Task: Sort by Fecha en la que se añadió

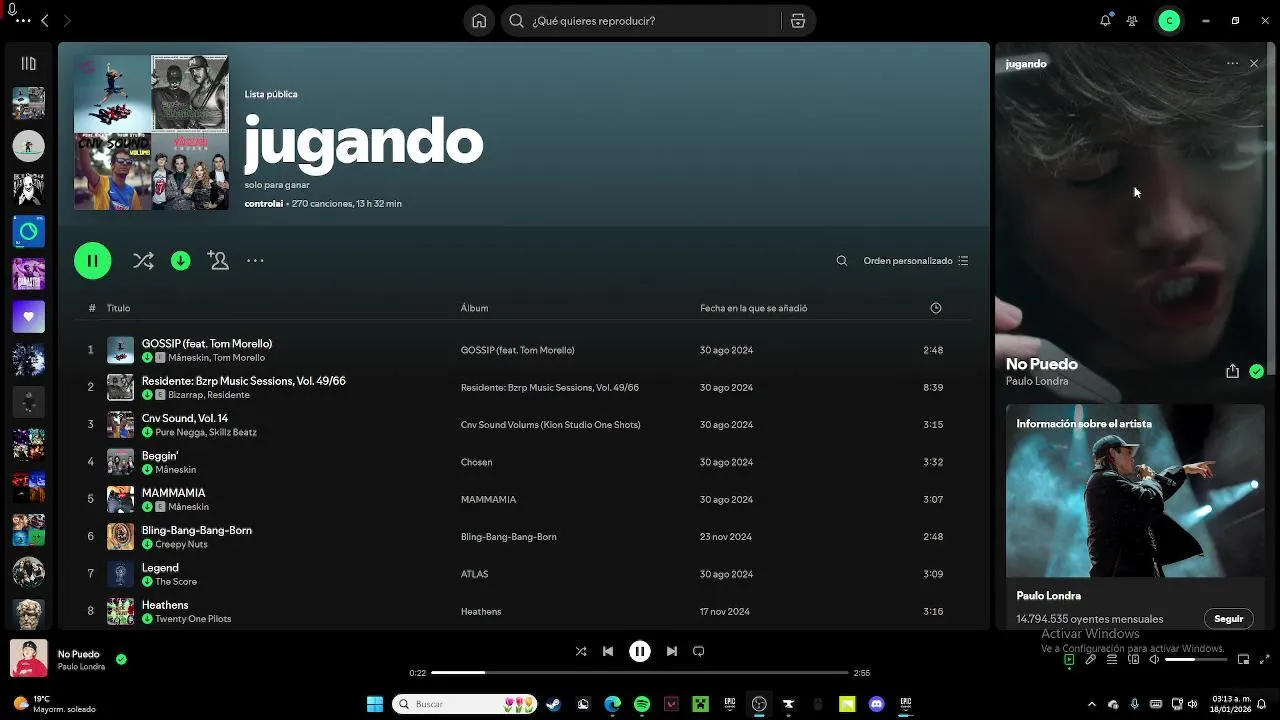Action: [x=753, y=308]
